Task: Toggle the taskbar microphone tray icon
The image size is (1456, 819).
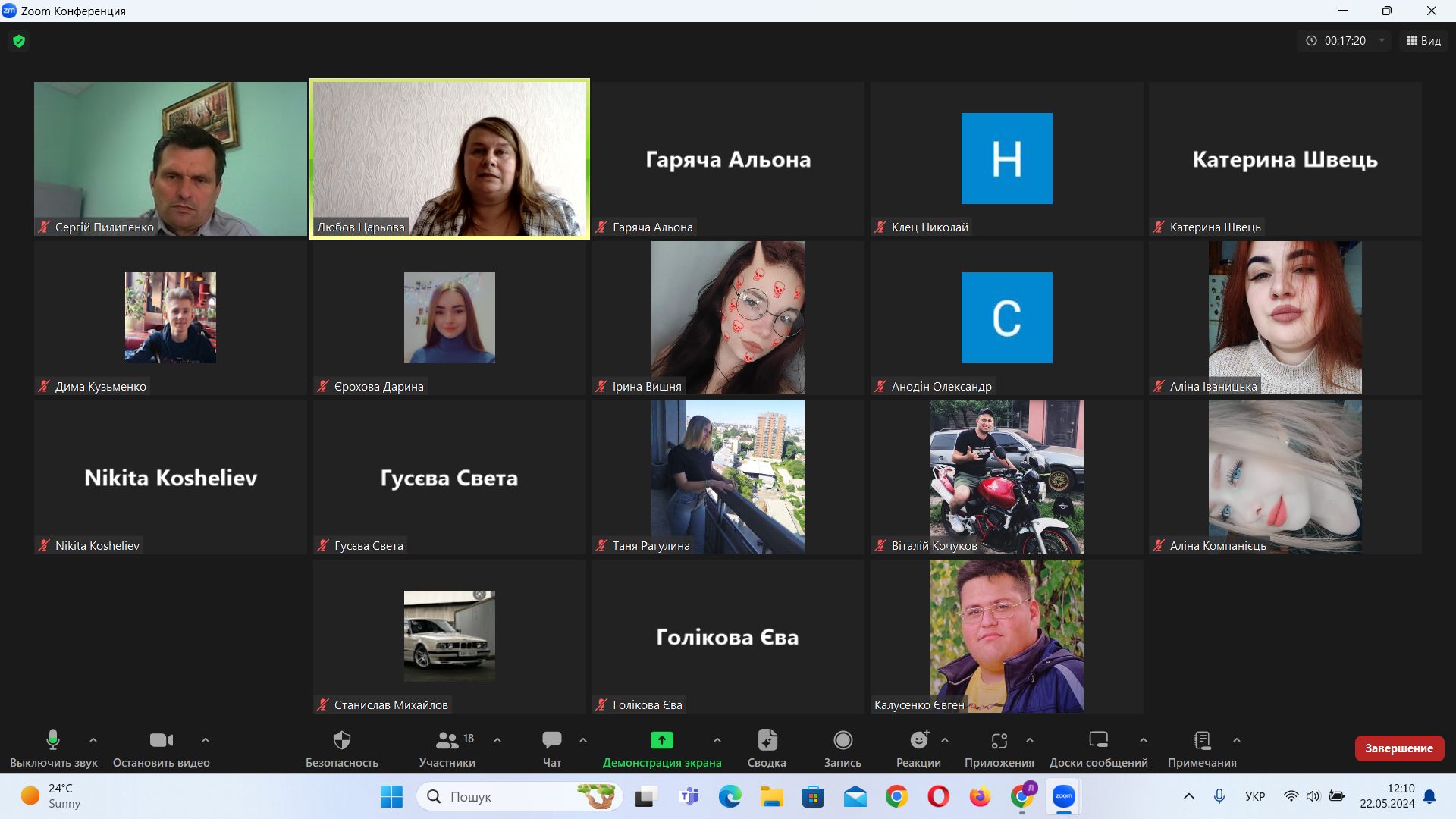Action: [x=1219, y=796]
